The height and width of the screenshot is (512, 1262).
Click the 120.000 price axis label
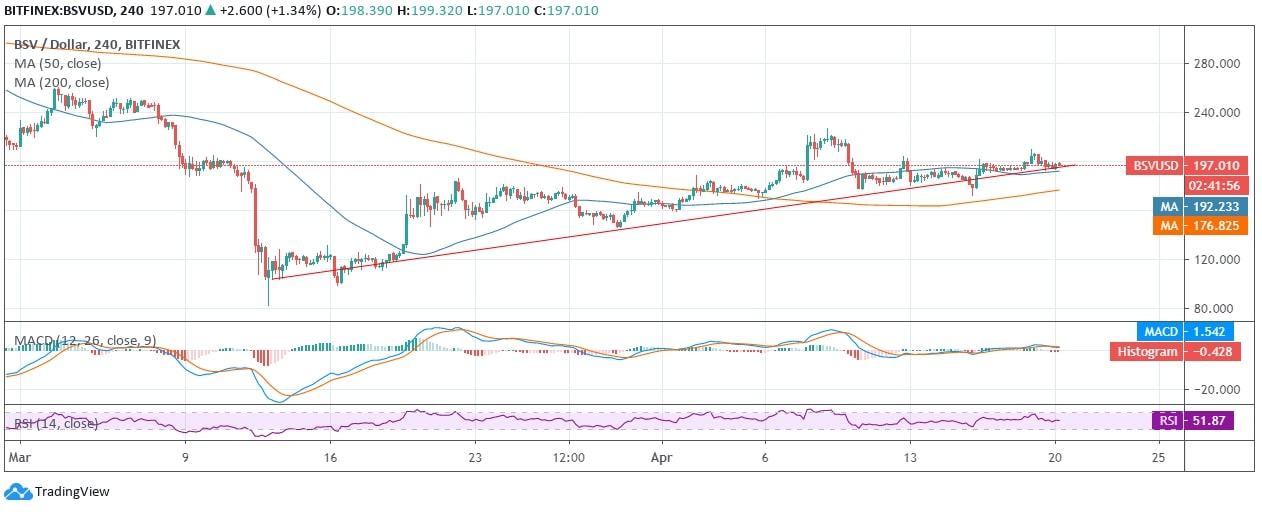point(1215,260)
